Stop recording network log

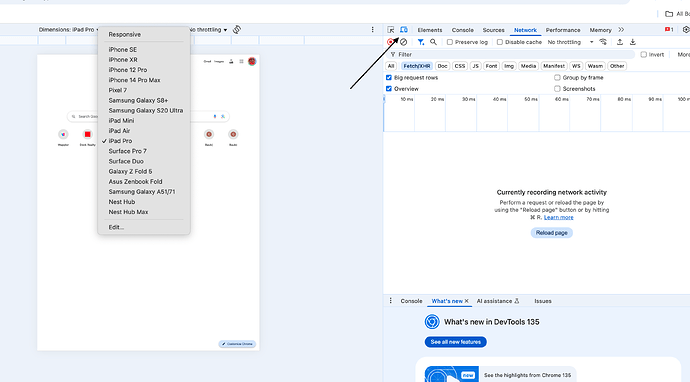pyautogui.click(x=390, y=42)
